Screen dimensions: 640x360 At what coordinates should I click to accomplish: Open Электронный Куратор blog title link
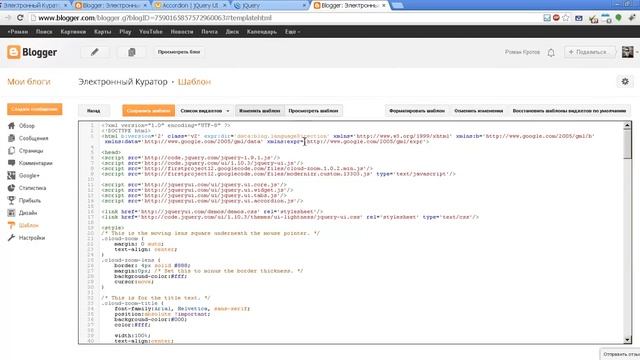tap(123, 82)
